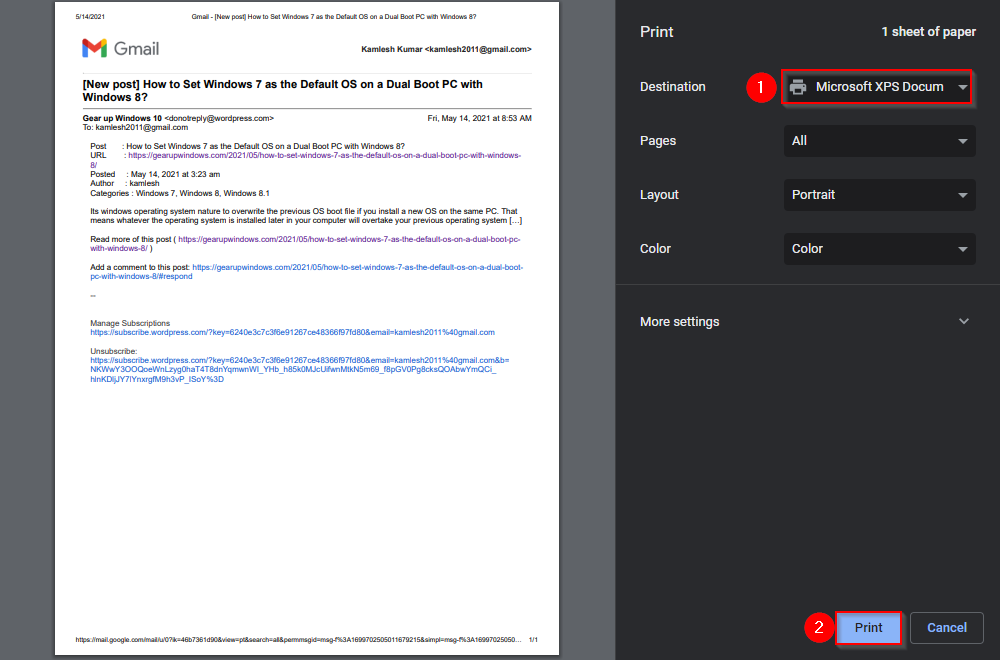Click the 'Author : kamlesh' line
Viewport: 1000px width, 660px height.
point(125,184)
